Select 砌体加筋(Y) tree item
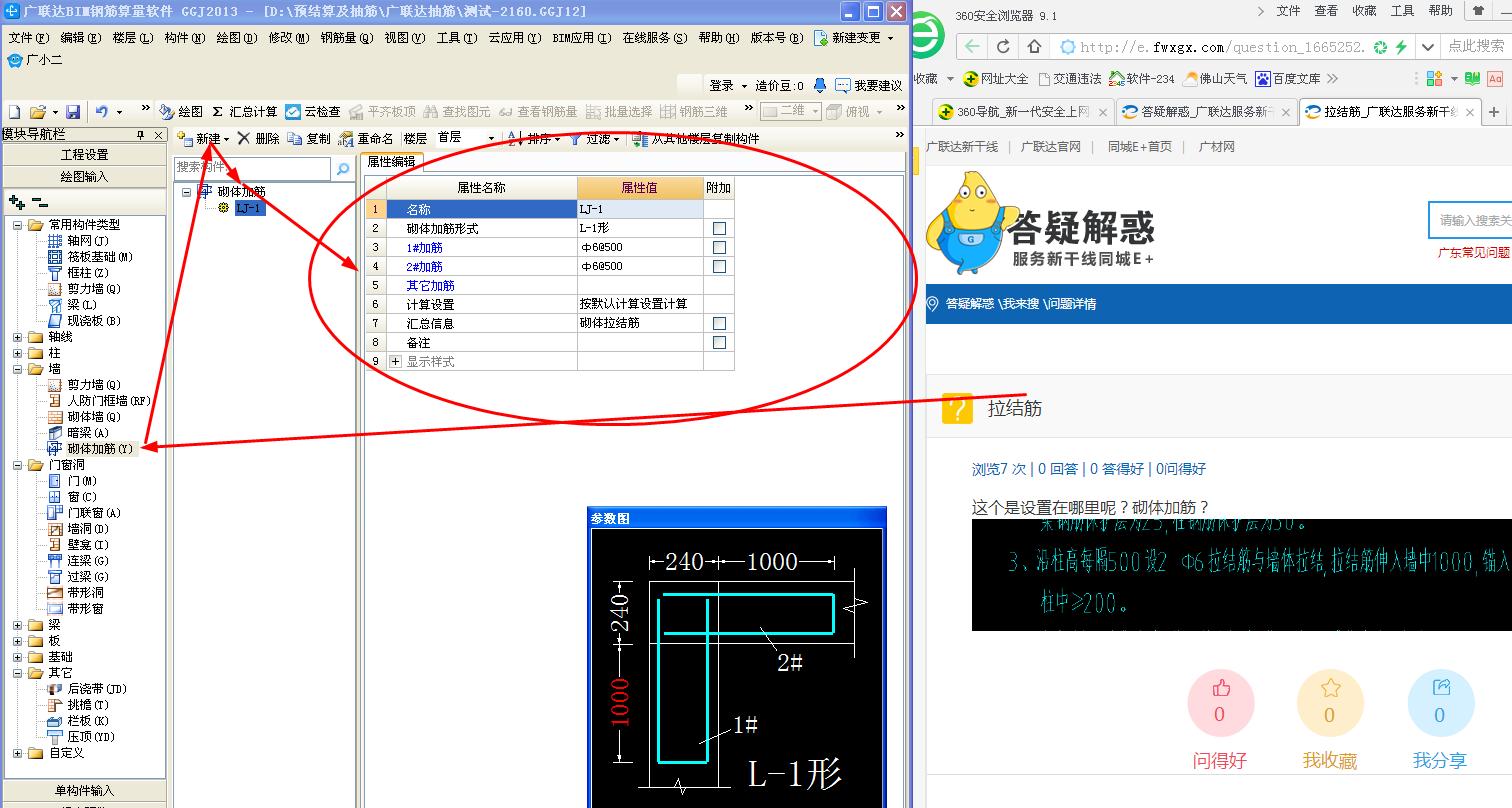The height and width of the screenshot is (808, 1512). click(99, 449)
